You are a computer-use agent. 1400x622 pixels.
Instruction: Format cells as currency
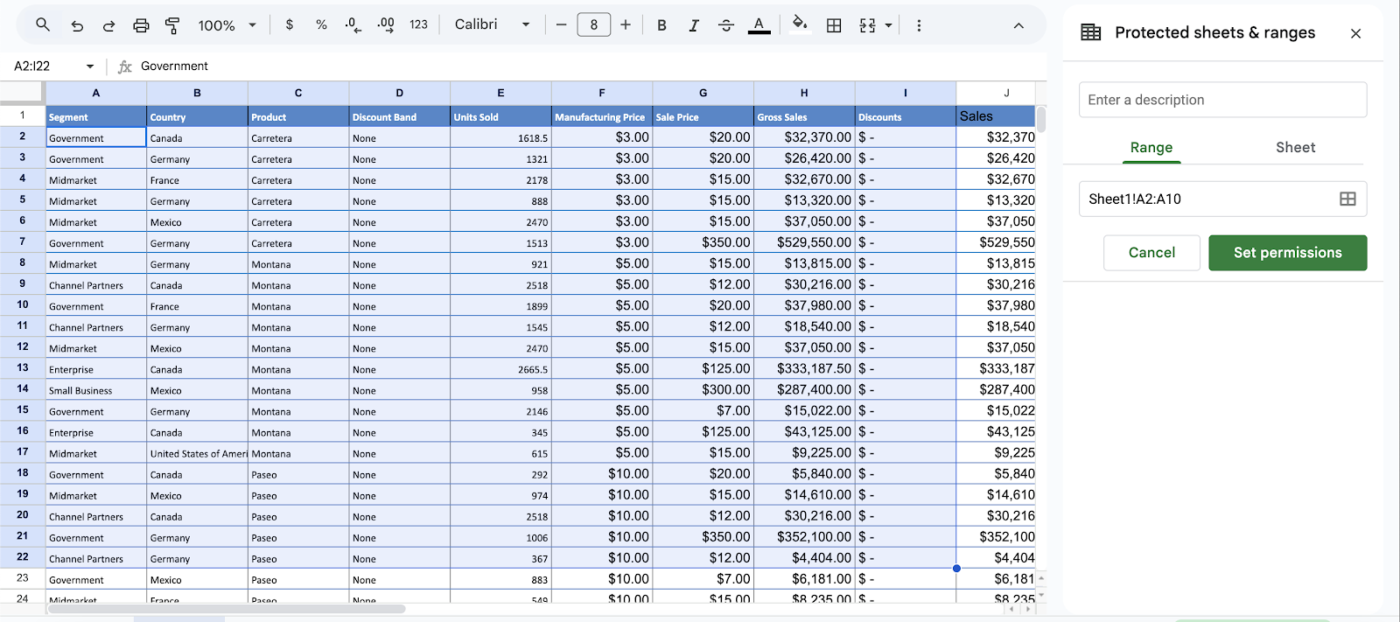pos(289,25)
